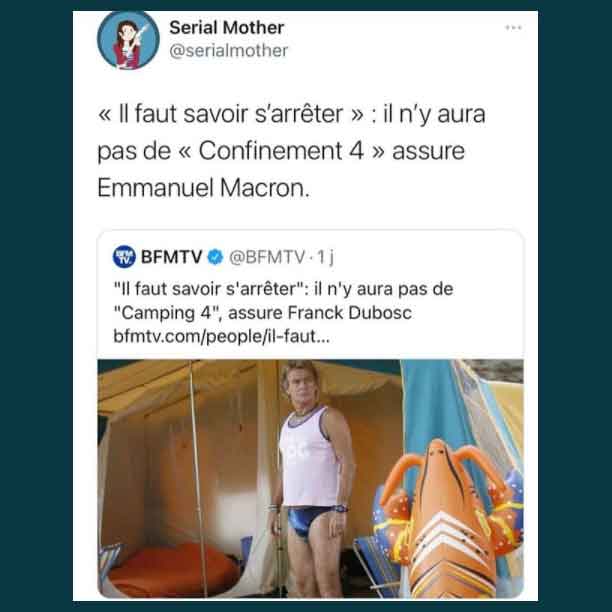Click the "Emmanuel Macron." text line
612x612 pixels.
[203, 188]
